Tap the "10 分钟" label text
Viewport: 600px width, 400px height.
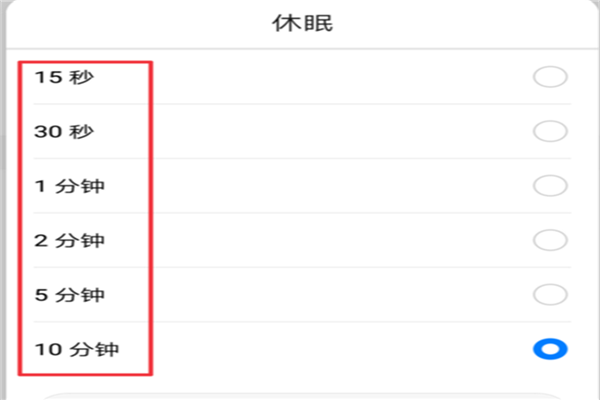point(76,349)
